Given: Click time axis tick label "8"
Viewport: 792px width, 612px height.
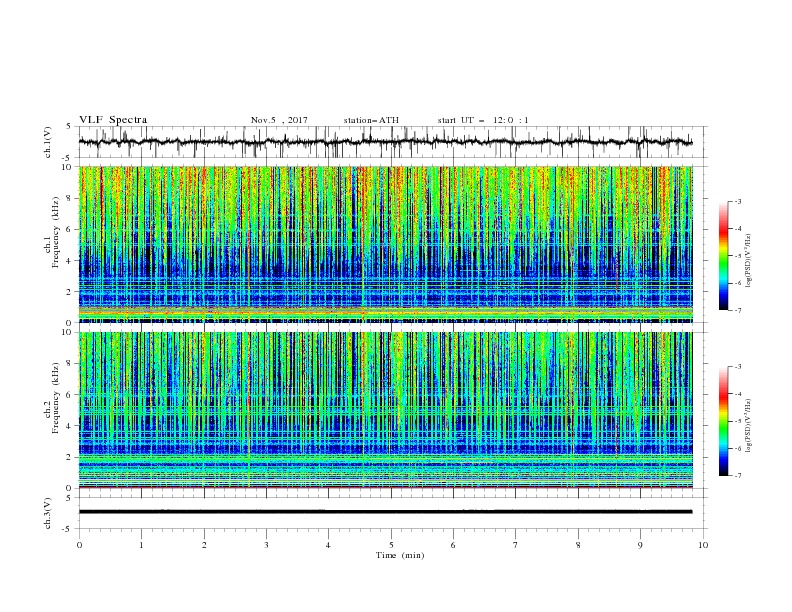Looking at the screenshot, I should click(578, 545).
